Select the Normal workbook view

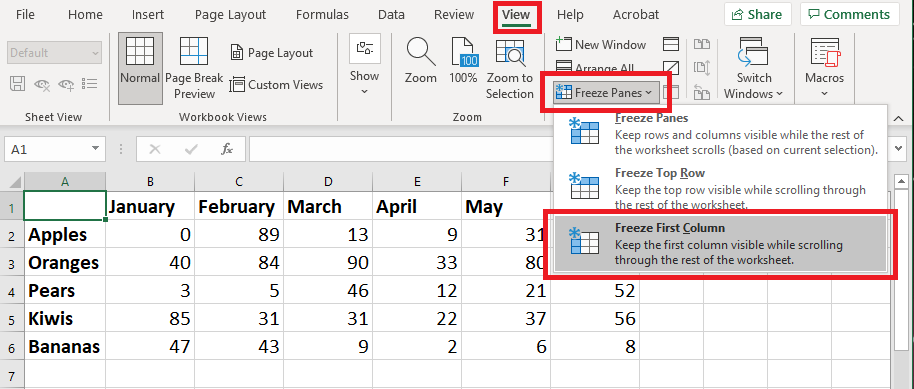tap(140, 68)
